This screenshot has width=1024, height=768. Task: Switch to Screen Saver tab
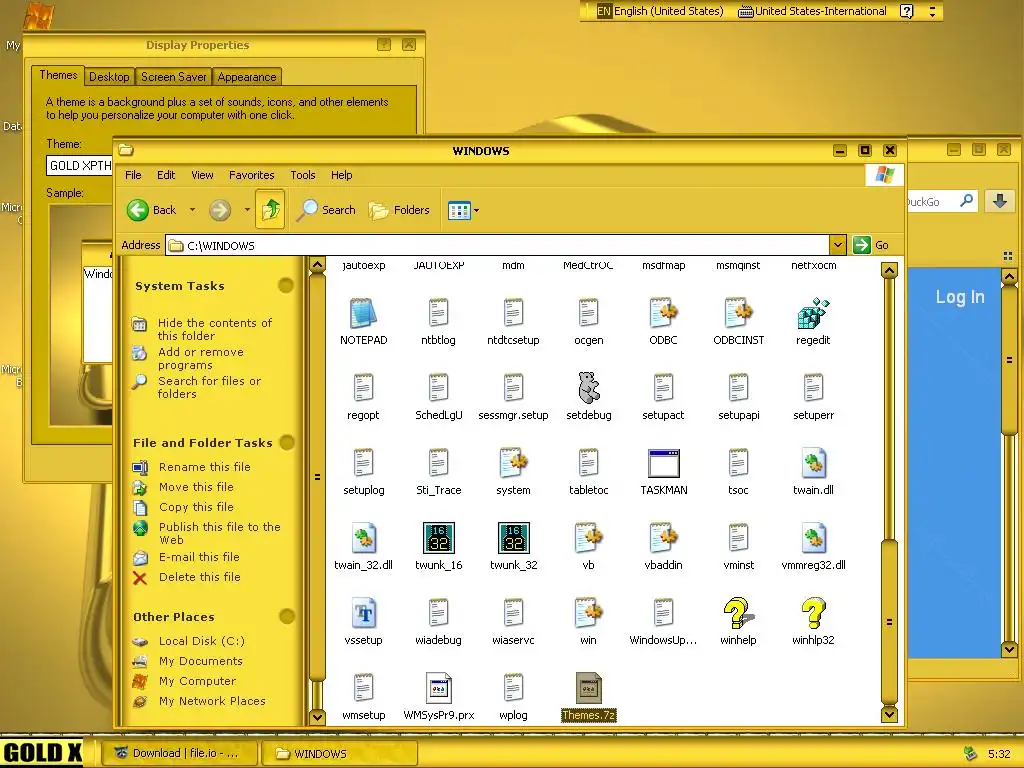174,77
